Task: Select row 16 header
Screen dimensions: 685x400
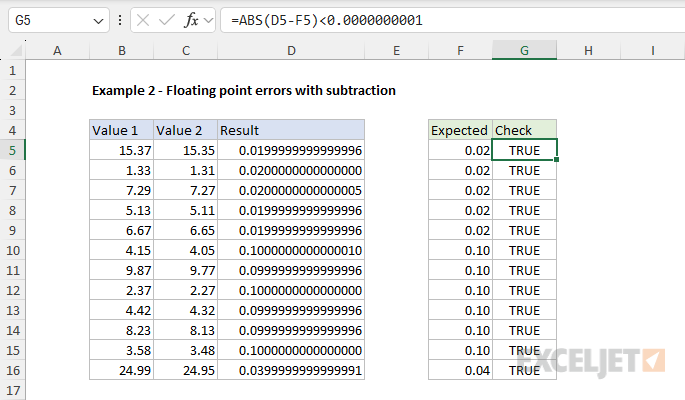Action: click(x=13, y=370)
